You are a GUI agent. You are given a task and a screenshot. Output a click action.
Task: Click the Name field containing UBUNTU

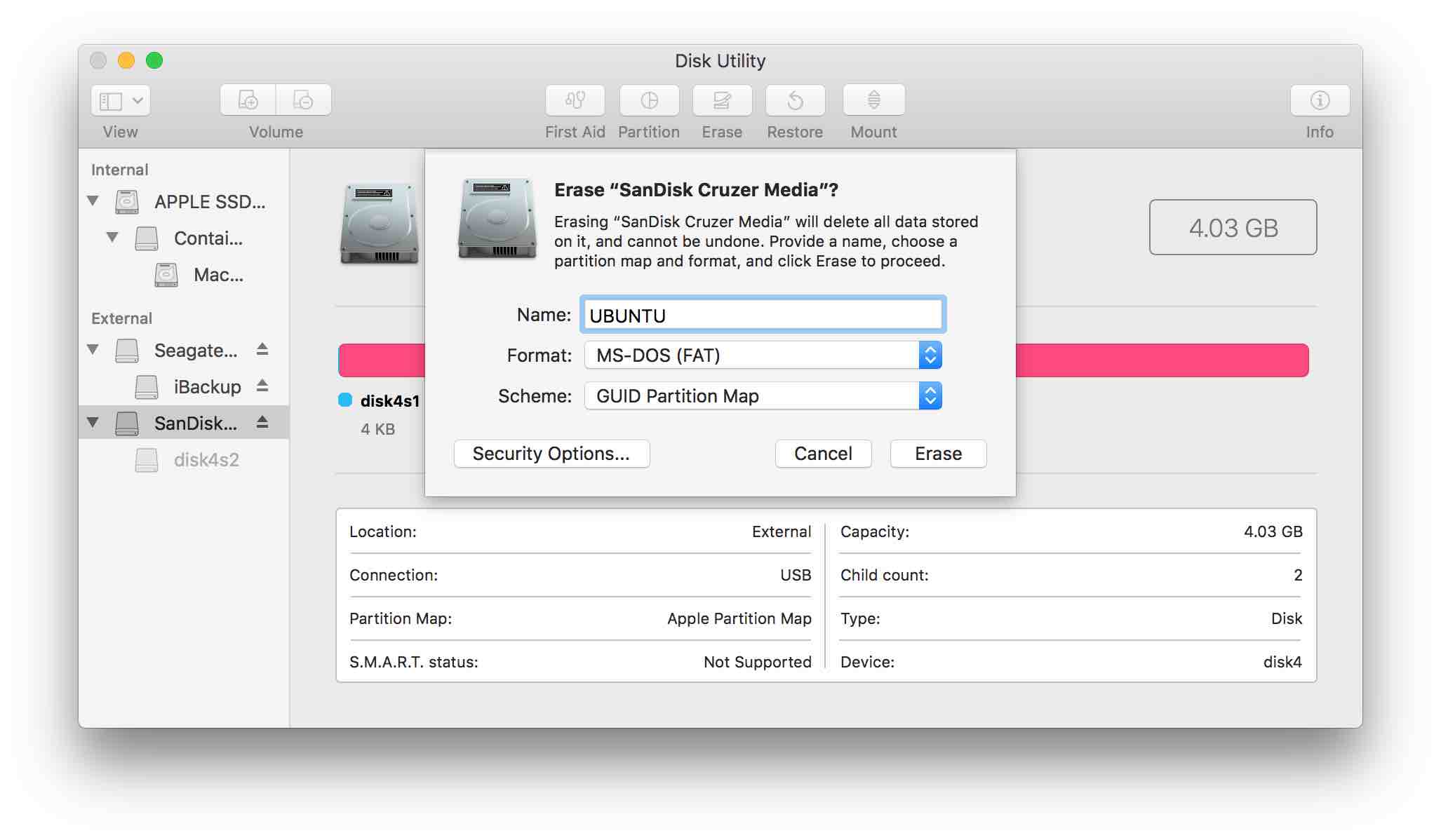tap(763, 315)
